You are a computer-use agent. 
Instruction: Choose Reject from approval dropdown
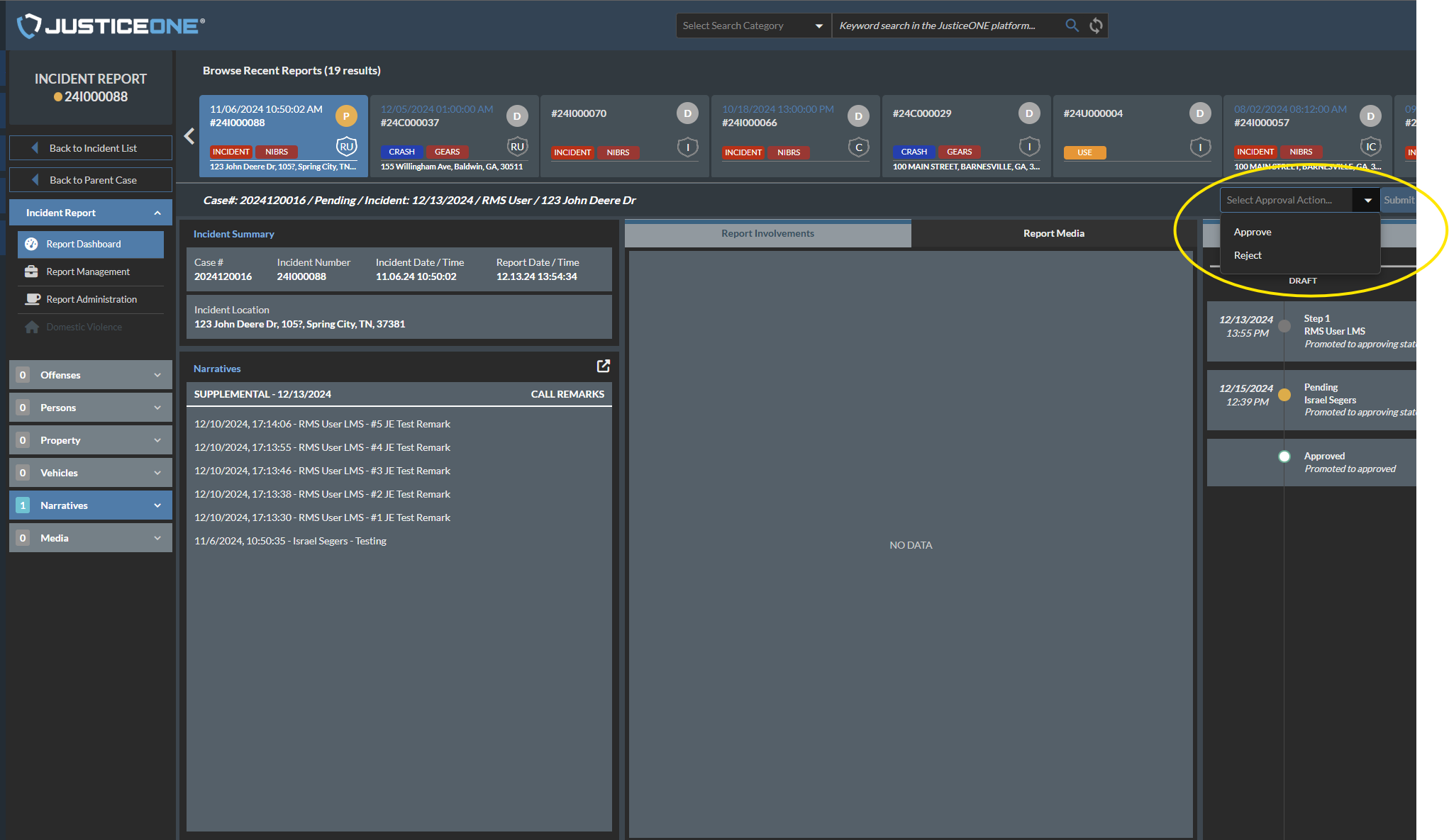click(x=1248, y=255)
